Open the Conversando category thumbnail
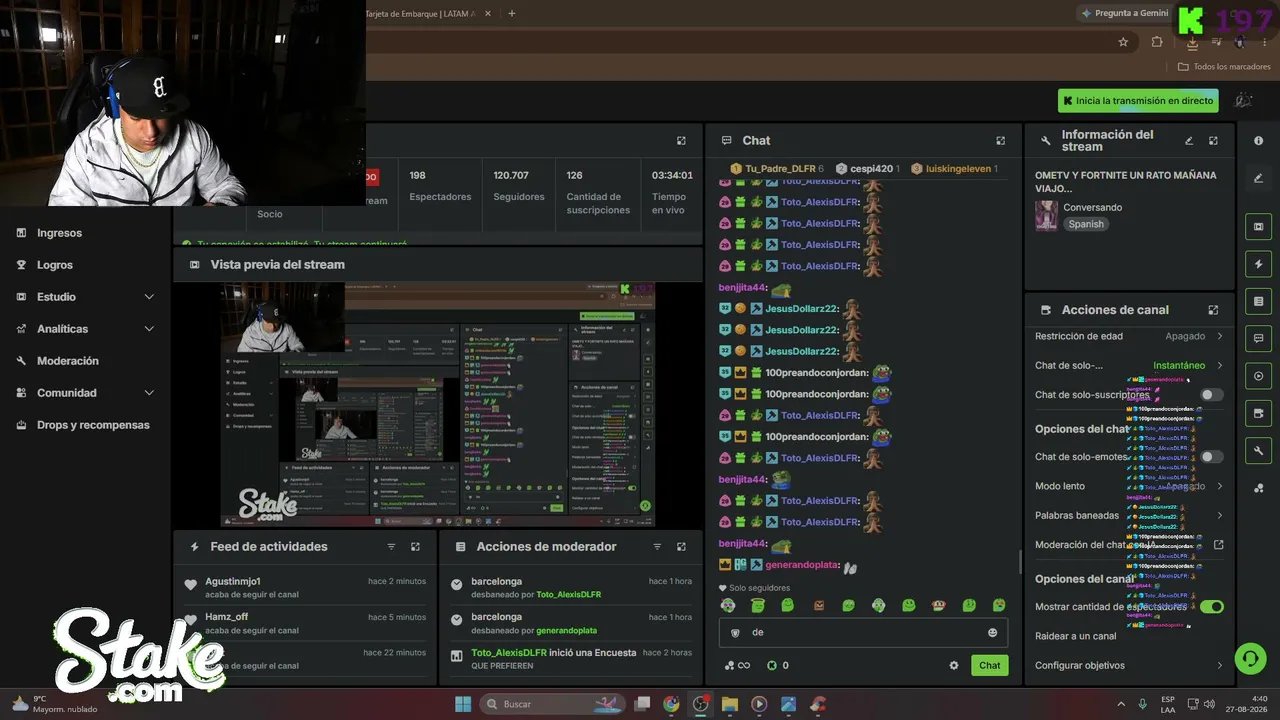Screen dimensions: 1280x720 pos(1046,216)
